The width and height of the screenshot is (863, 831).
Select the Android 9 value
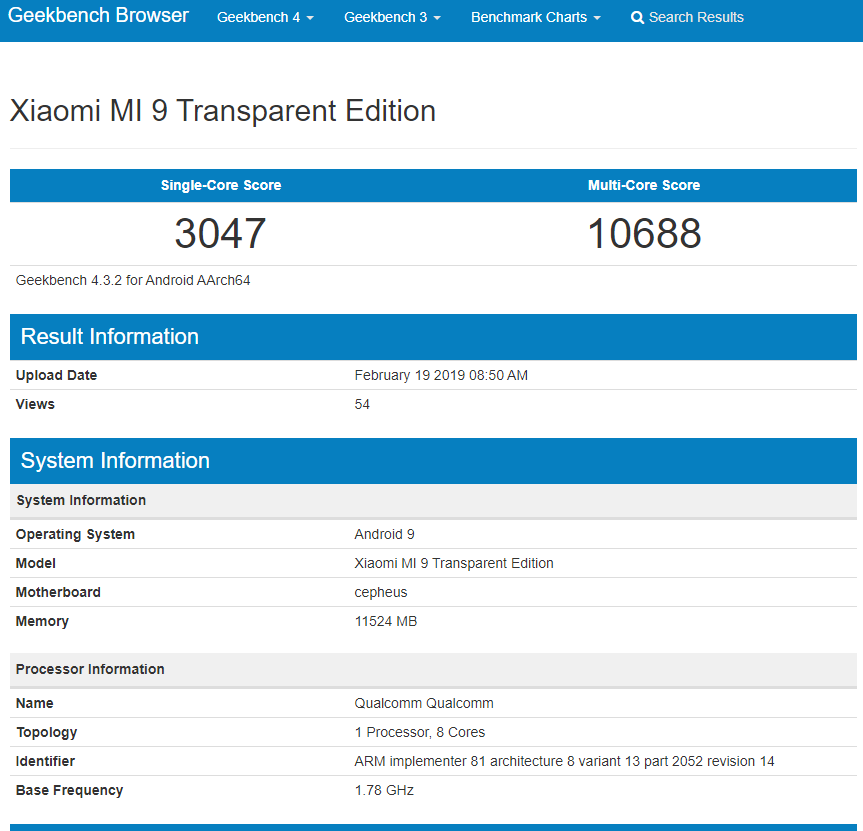[x=384, y=534]
